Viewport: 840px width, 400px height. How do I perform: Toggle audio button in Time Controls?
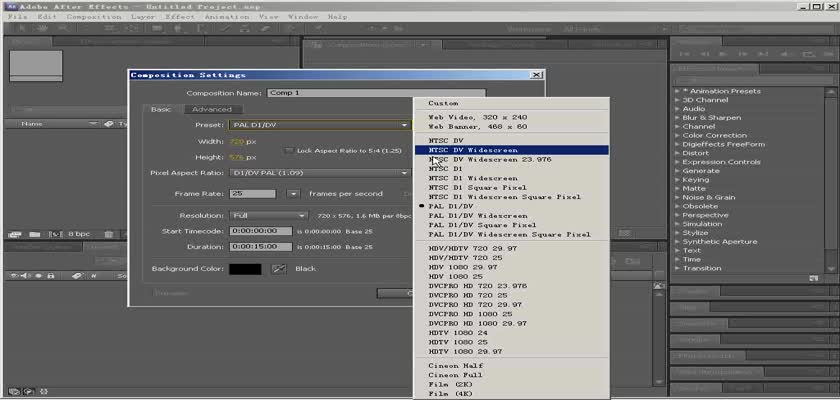click(784, 54)
